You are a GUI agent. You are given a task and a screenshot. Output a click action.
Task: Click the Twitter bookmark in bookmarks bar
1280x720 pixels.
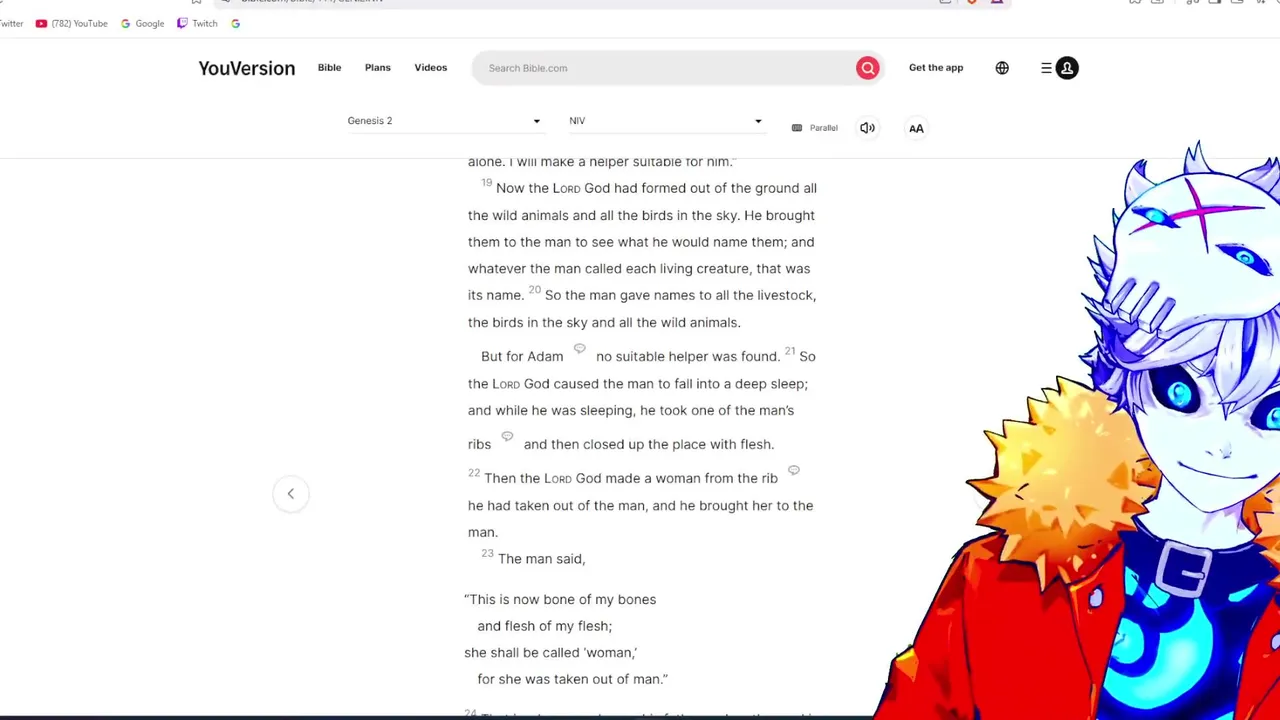click(12, 23)
